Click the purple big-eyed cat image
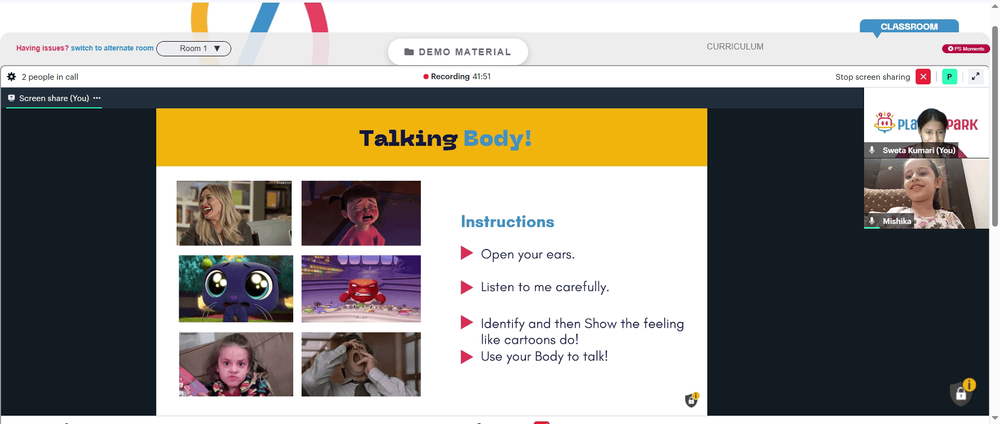 [x=236, y=289]
